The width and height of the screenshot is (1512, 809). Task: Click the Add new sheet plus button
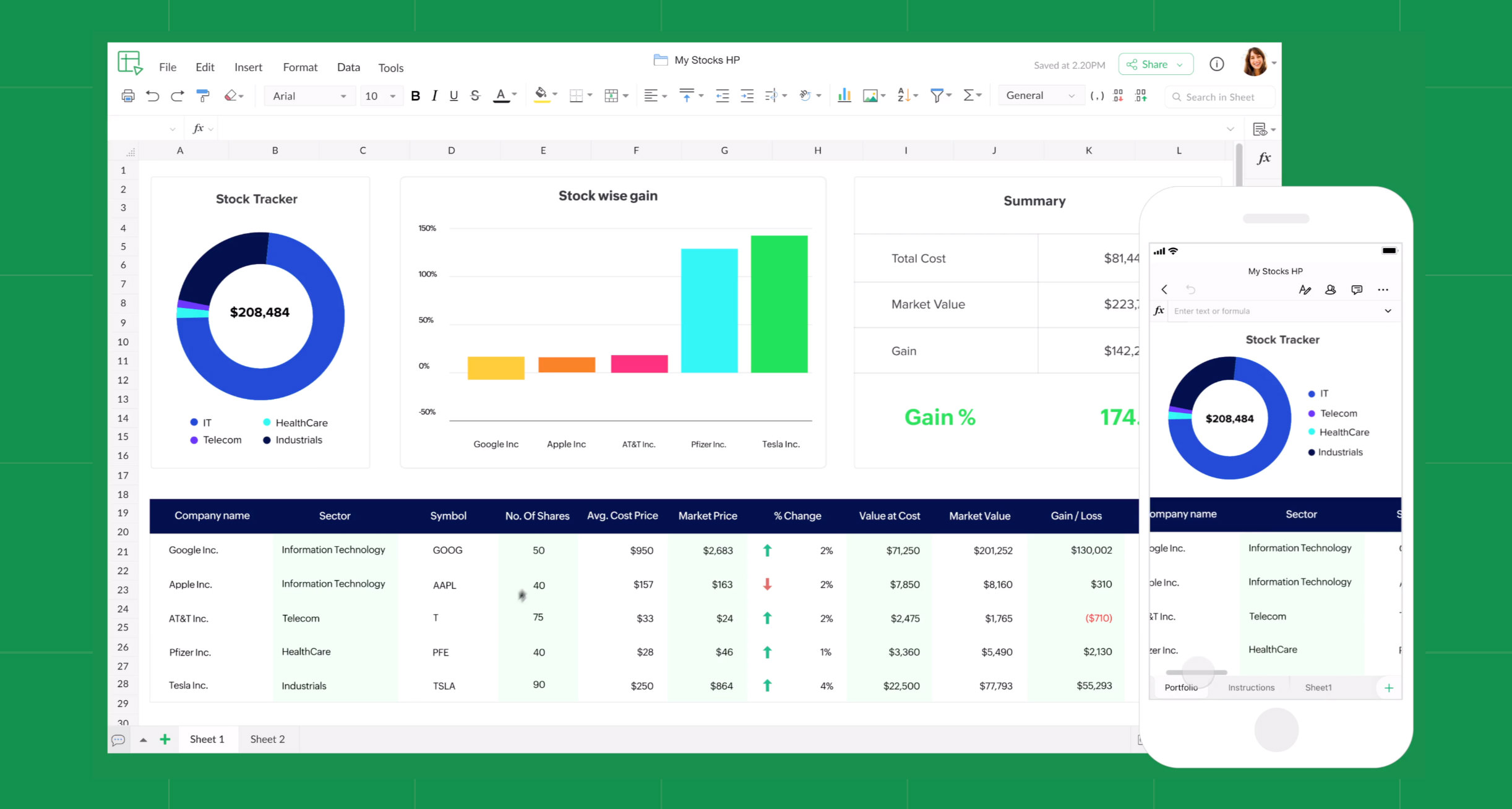pyautogui.click(x=165, y=739)
